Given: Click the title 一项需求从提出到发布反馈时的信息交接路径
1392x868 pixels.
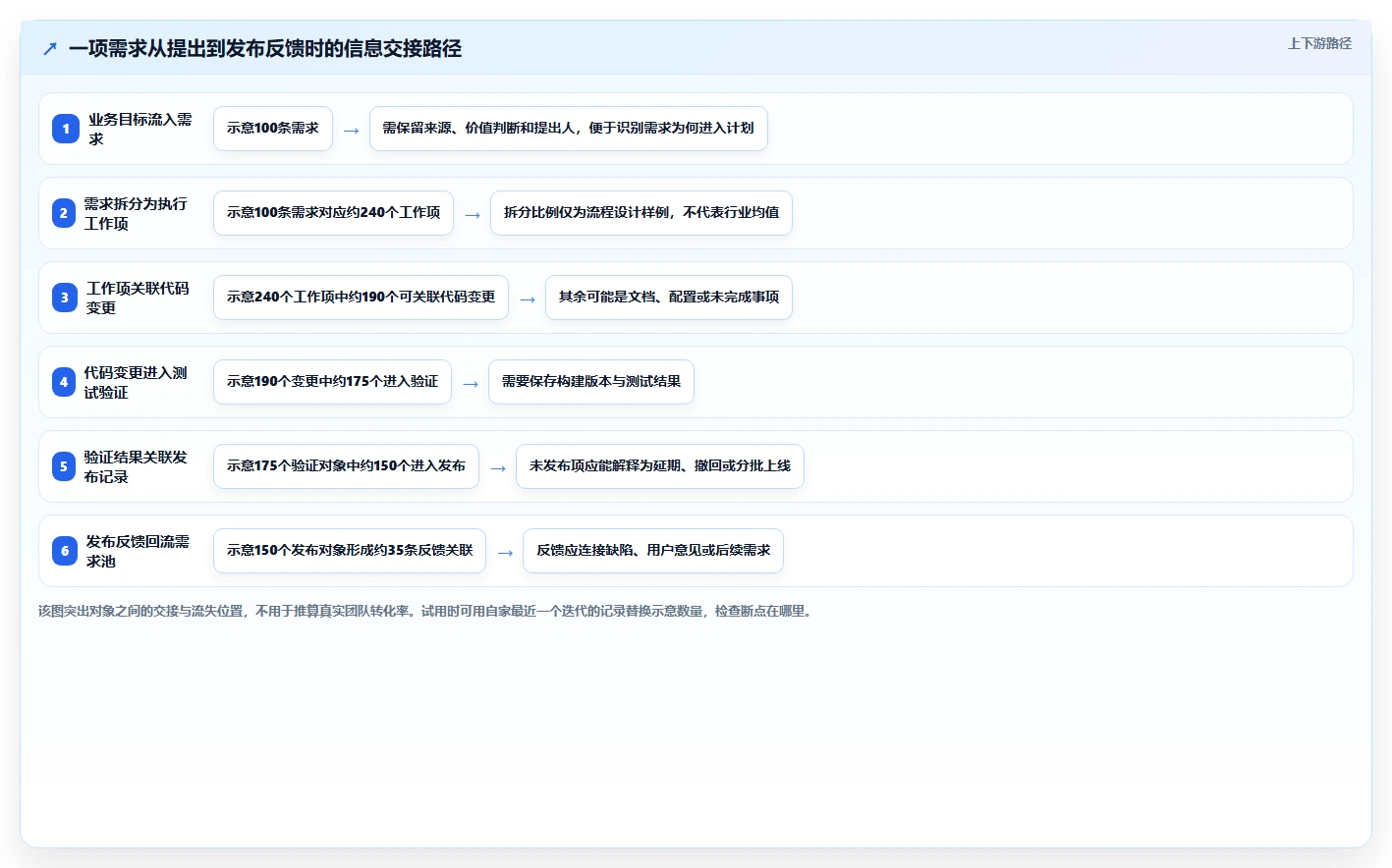Looking at the screenshot, I should click(x=265, y=48).
